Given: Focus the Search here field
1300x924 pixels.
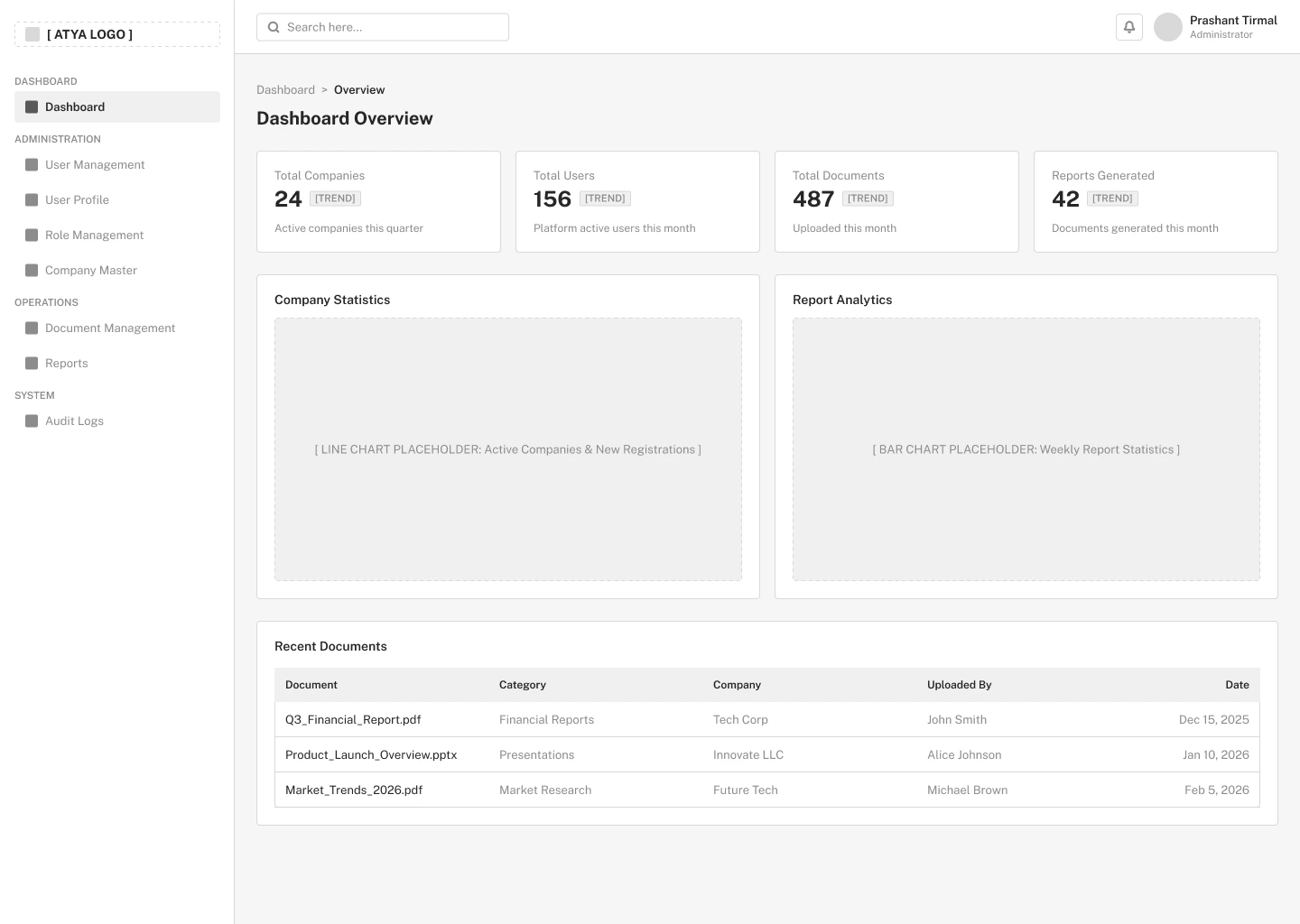Looking at the screenshot, I should point(383,27).
